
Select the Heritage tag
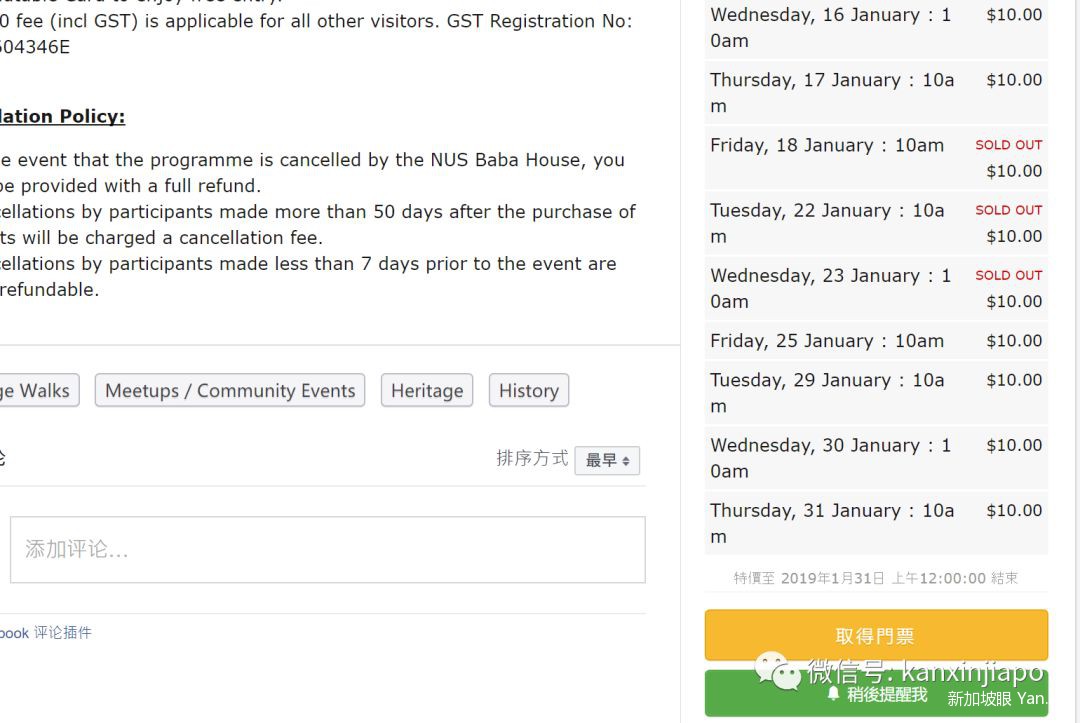427,391
